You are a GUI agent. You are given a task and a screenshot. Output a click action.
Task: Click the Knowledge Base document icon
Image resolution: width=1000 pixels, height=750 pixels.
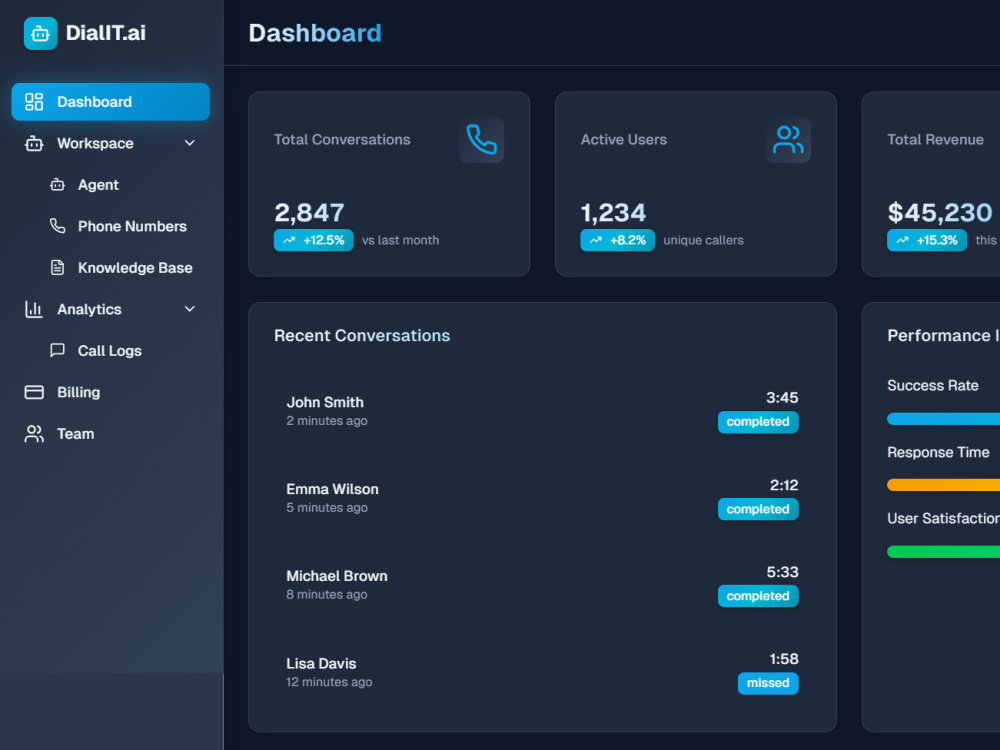(x=57, y=267)
